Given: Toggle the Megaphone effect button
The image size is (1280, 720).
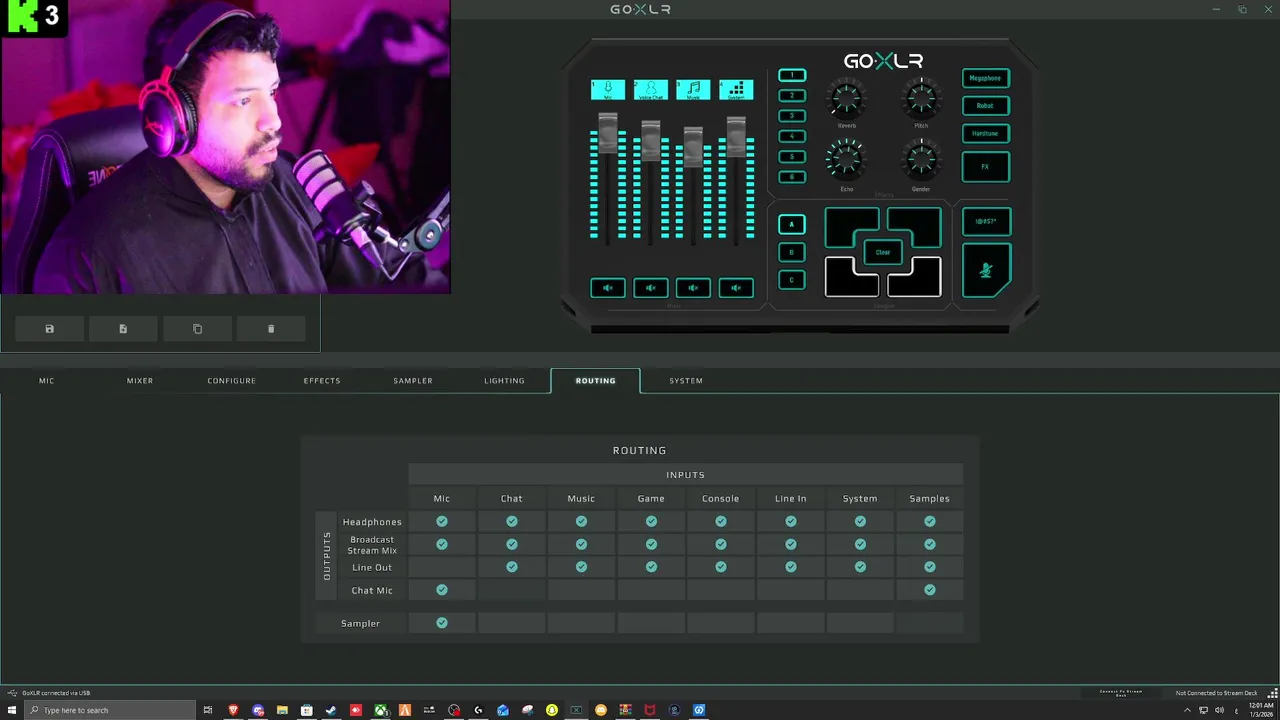Looking at the screenshot, I should coord(985,78).
